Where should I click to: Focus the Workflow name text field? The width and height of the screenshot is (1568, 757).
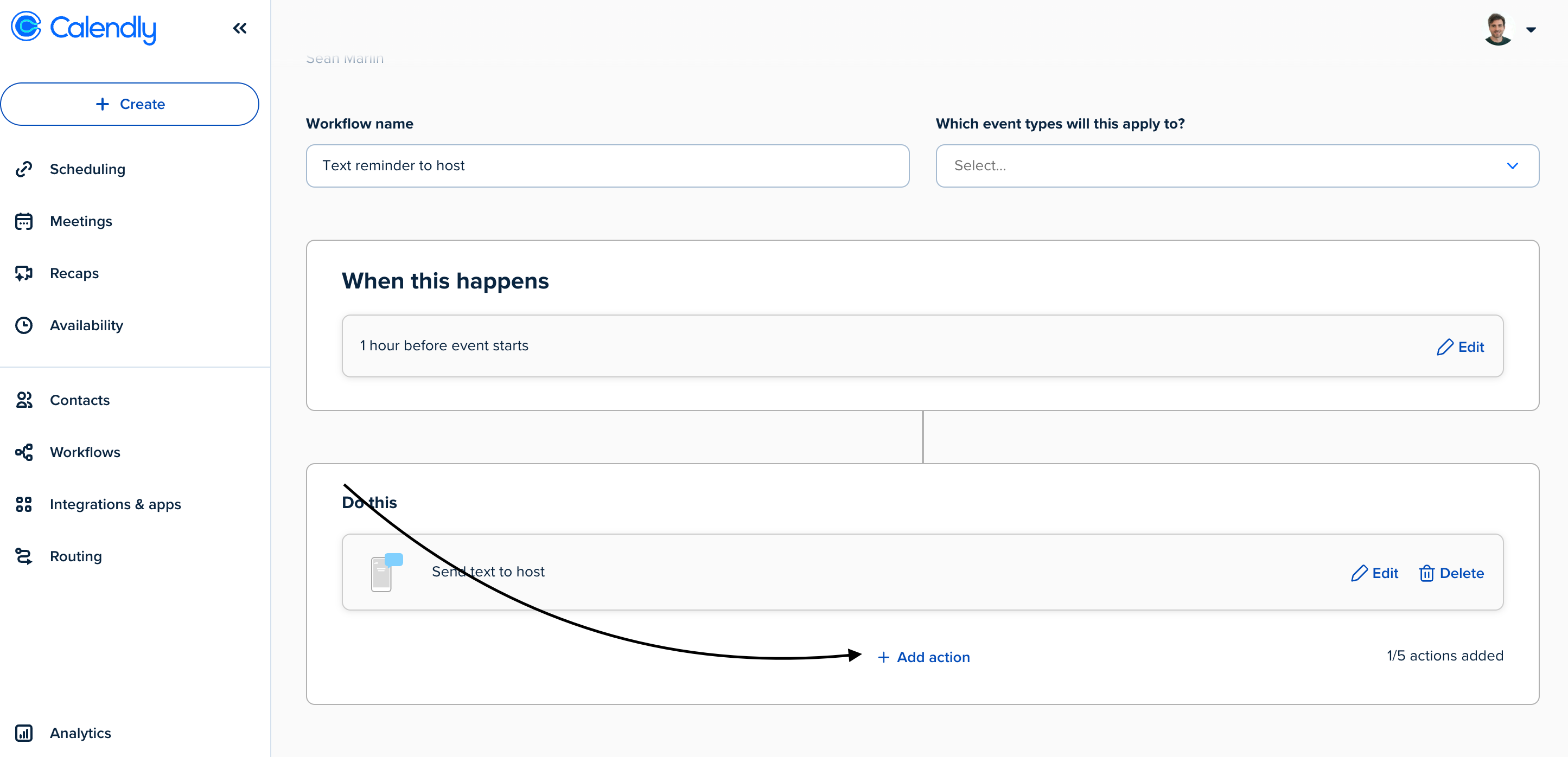[608, 165]
